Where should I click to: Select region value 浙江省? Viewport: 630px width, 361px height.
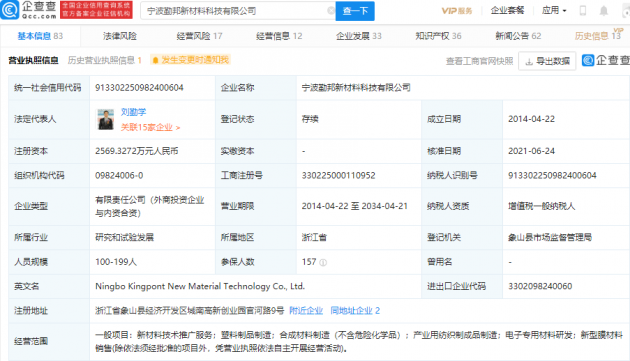click(x=314, y=237)
